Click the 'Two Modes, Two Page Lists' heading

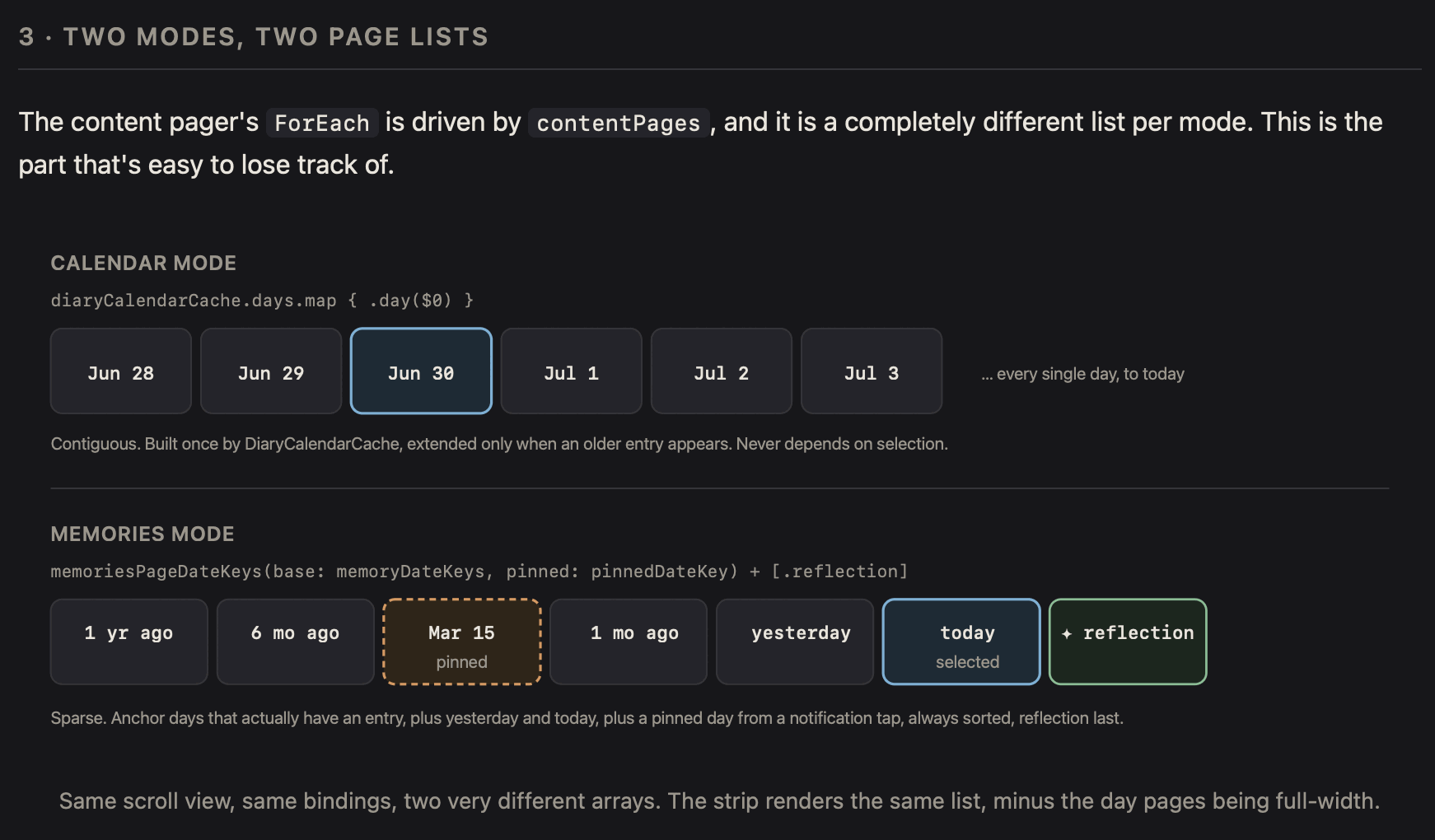(x=254, y=37)
